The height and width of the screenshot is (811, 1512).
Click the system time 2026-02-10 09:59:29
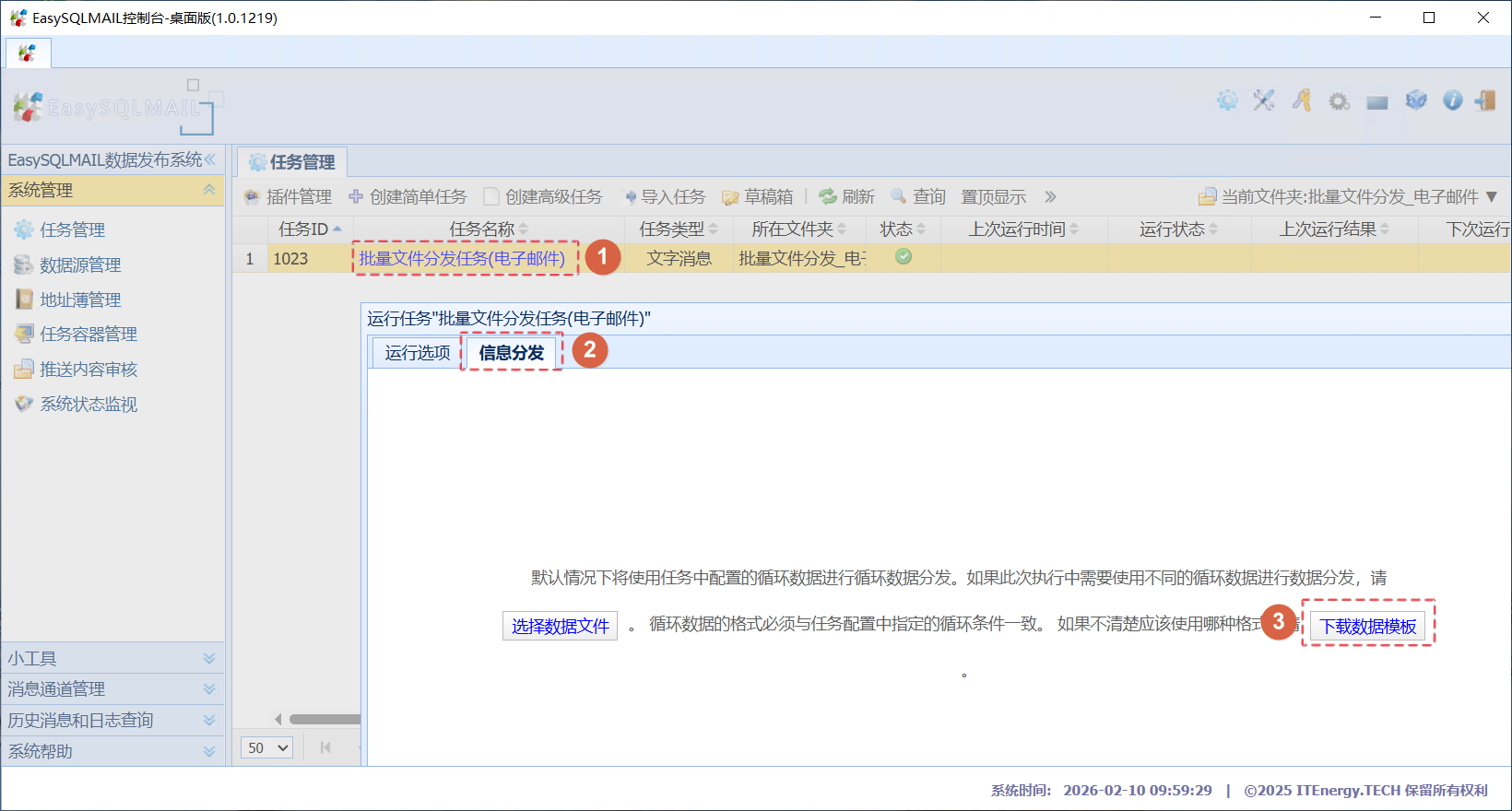tap(1138, 790)
